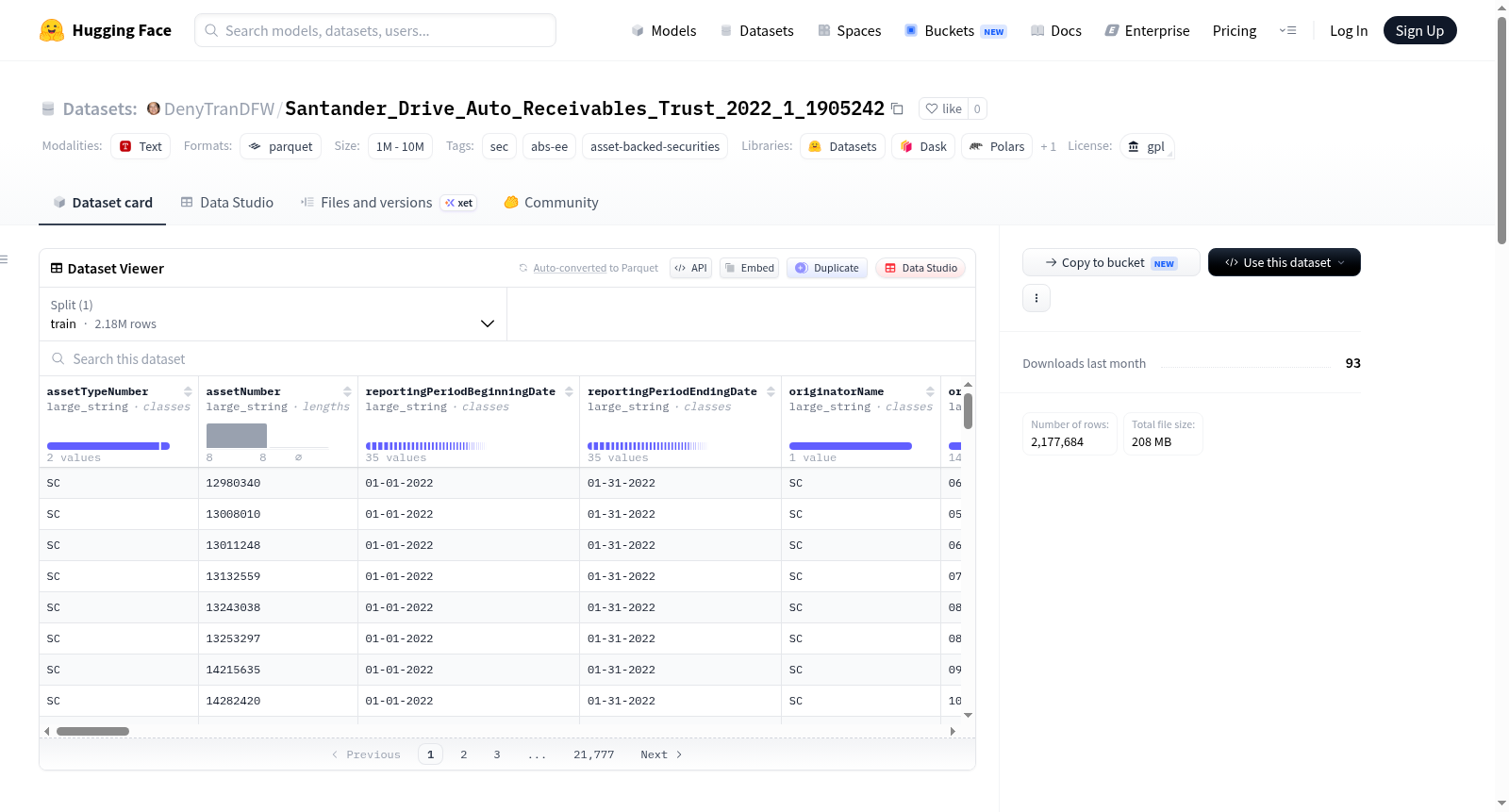The height and width of the screenshot is (812, 1509).
Task: Sort the assetNumber column using sort icon
Action: [347, 391]
